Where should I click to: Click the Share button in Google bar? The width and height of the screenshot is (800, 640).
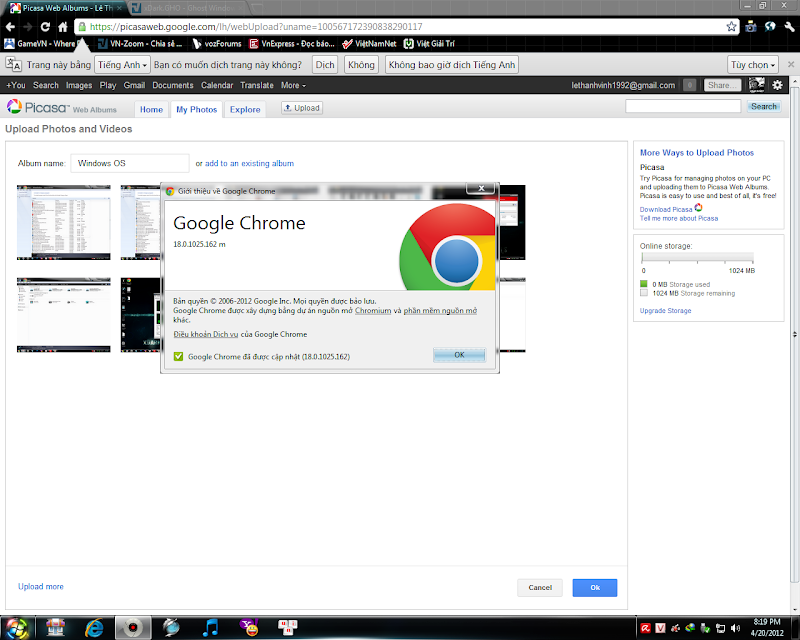721,85
